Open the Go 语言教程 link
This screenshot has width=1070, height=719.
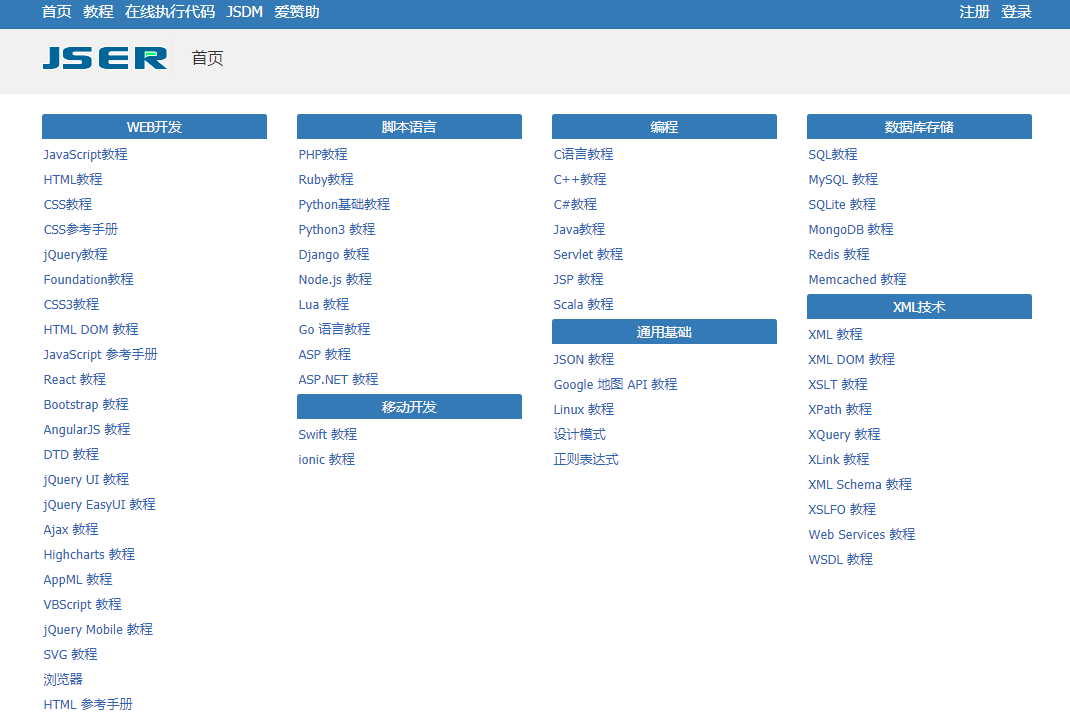click(x=334, y=329)
